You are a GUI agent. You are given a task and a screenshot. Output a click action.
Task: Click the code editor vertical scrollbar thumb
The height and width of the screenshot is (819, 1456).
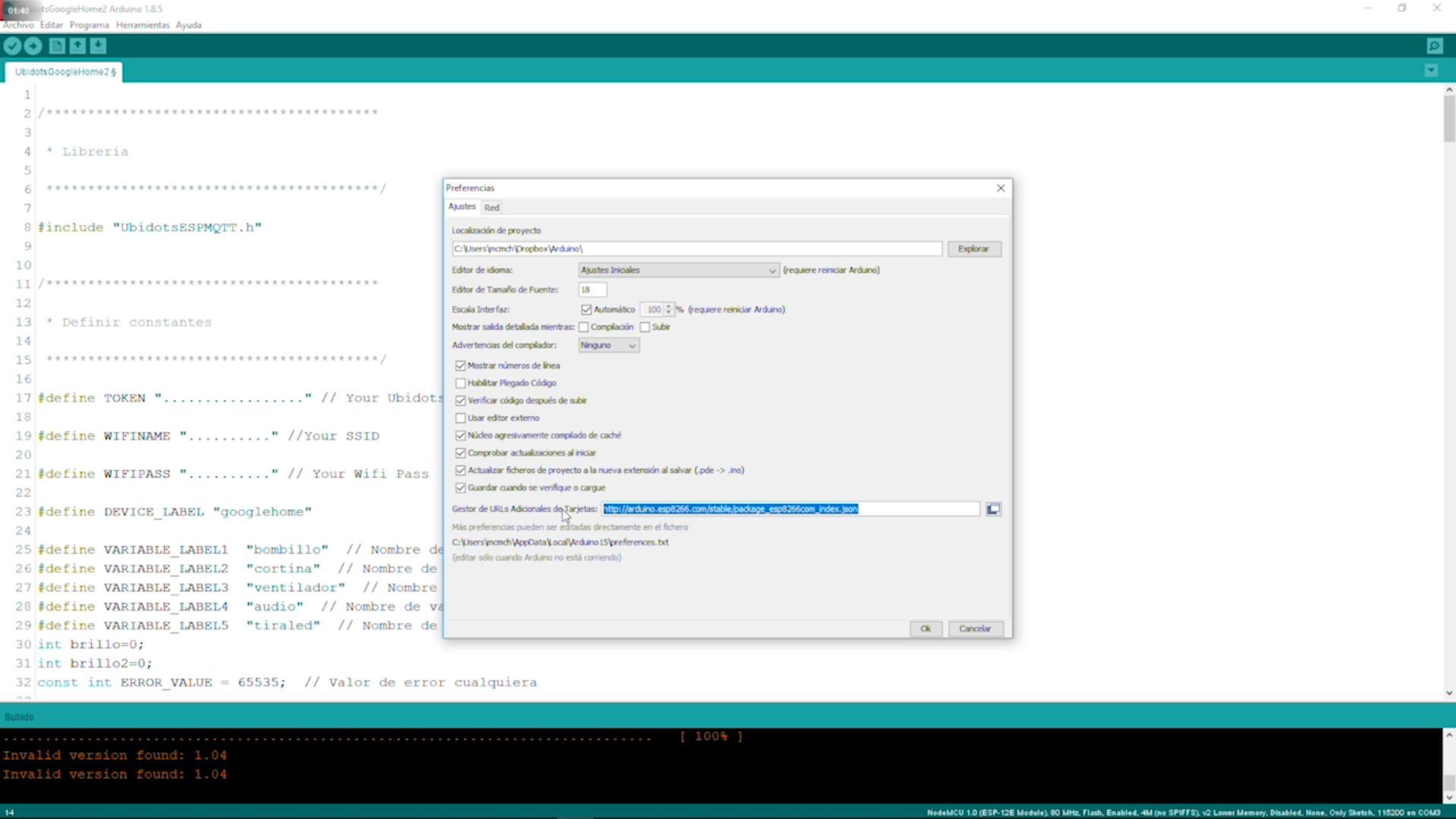tap(1449, 119)
